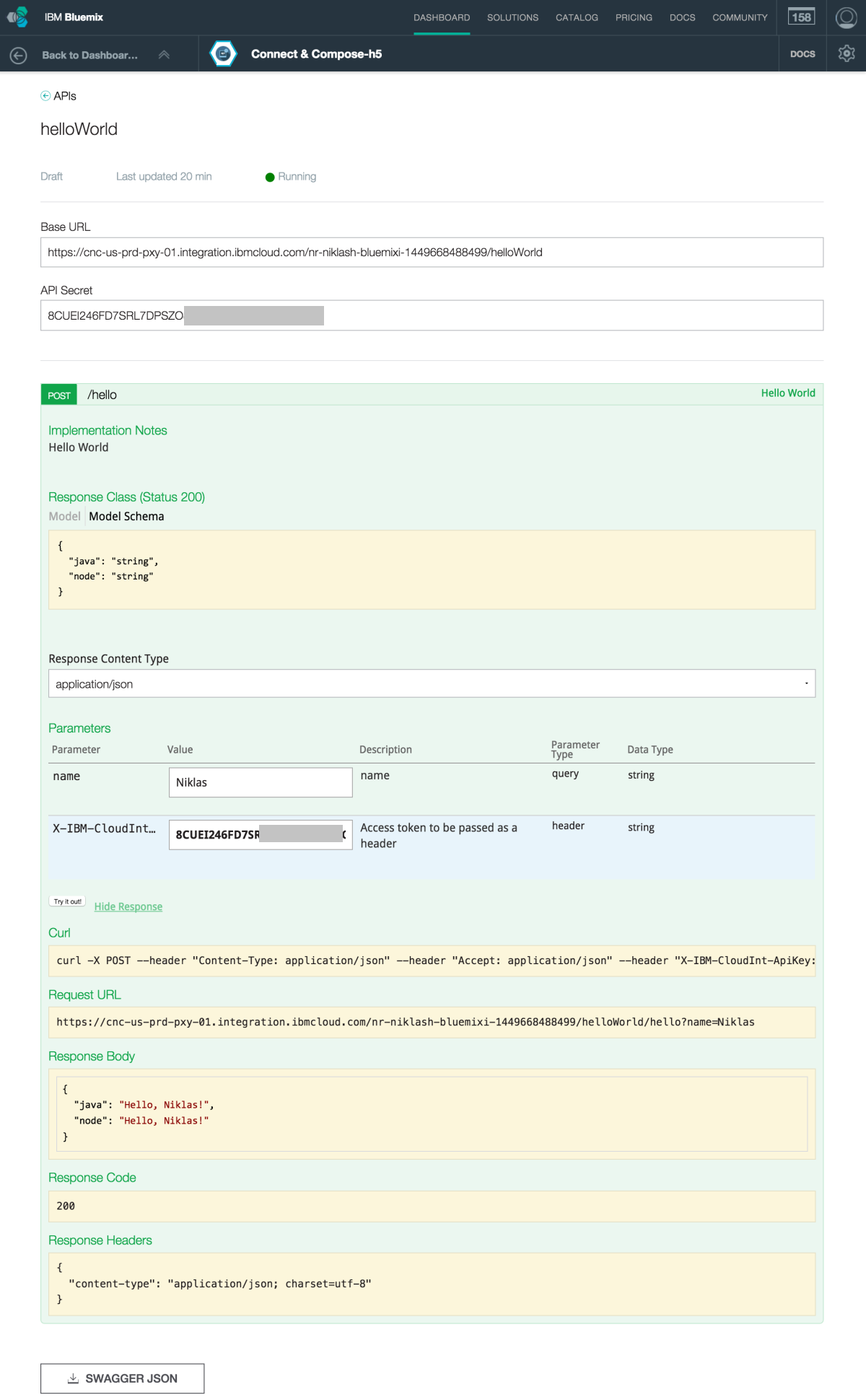Select the Model Schema tab
The width and height of the screenshot is (866, 1400).
pos(126,516)
